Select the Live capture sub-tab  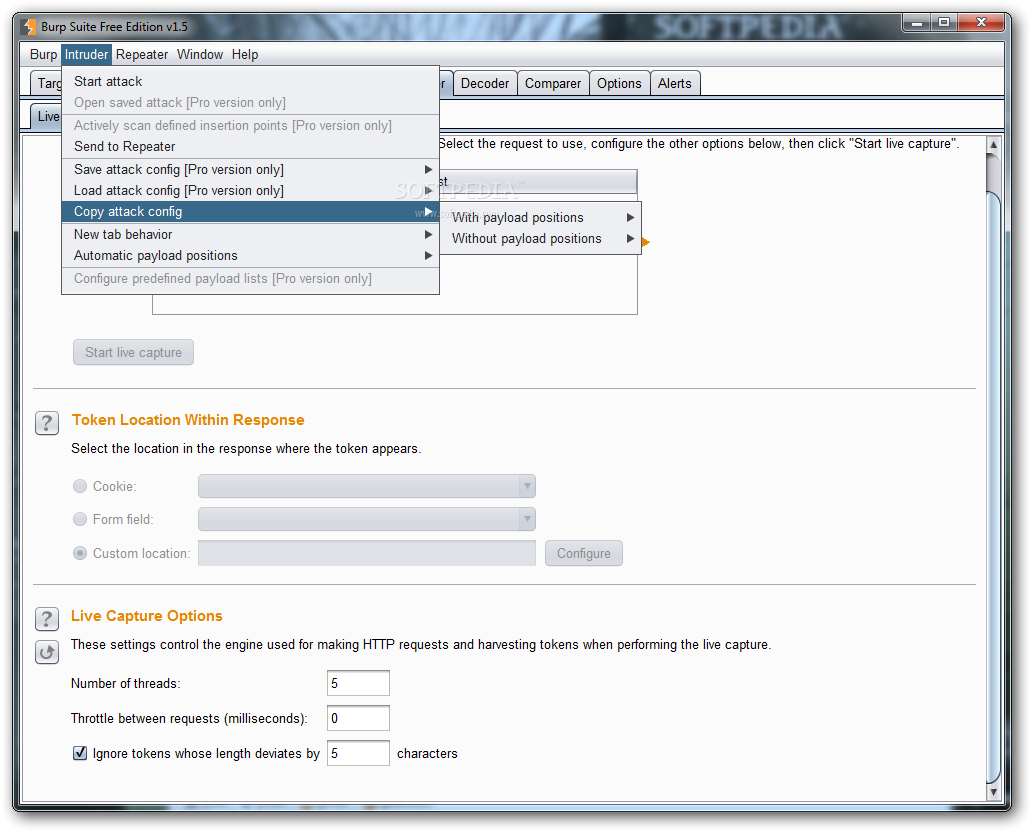click(x=46, y=117)
